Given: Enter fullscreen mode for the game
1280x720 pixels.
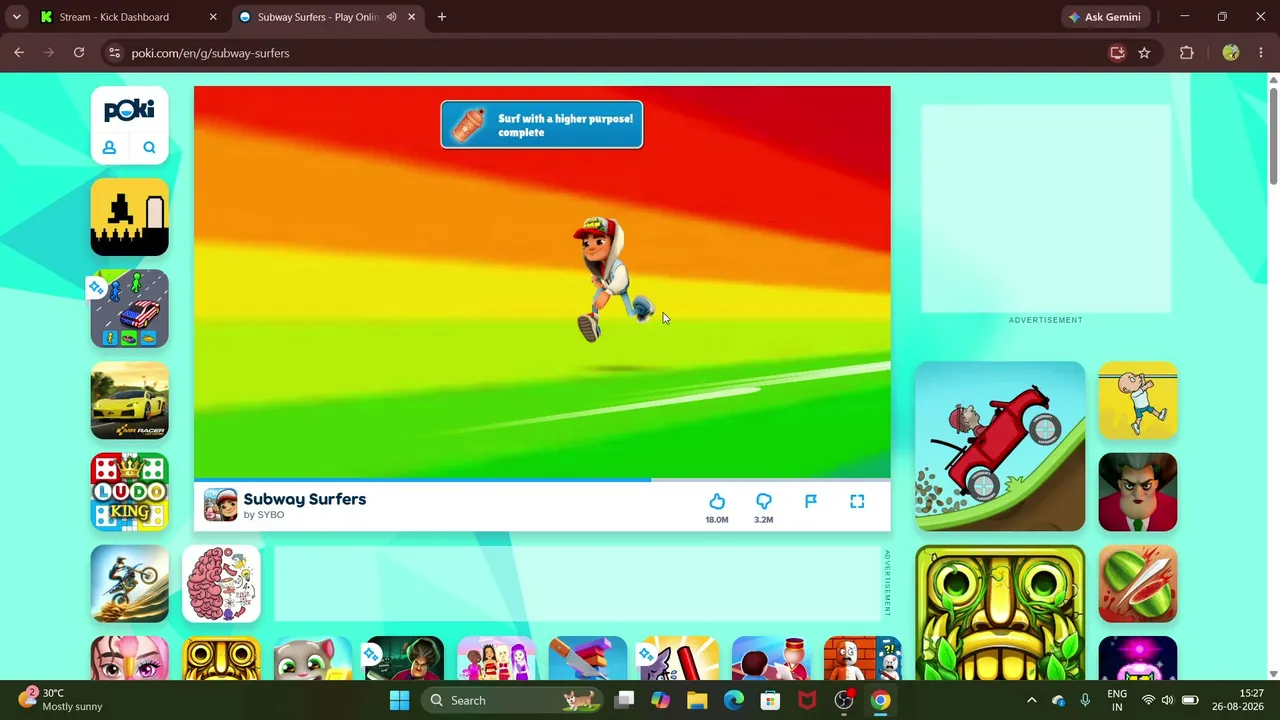Looking at the screenshot, I should 857,501.
